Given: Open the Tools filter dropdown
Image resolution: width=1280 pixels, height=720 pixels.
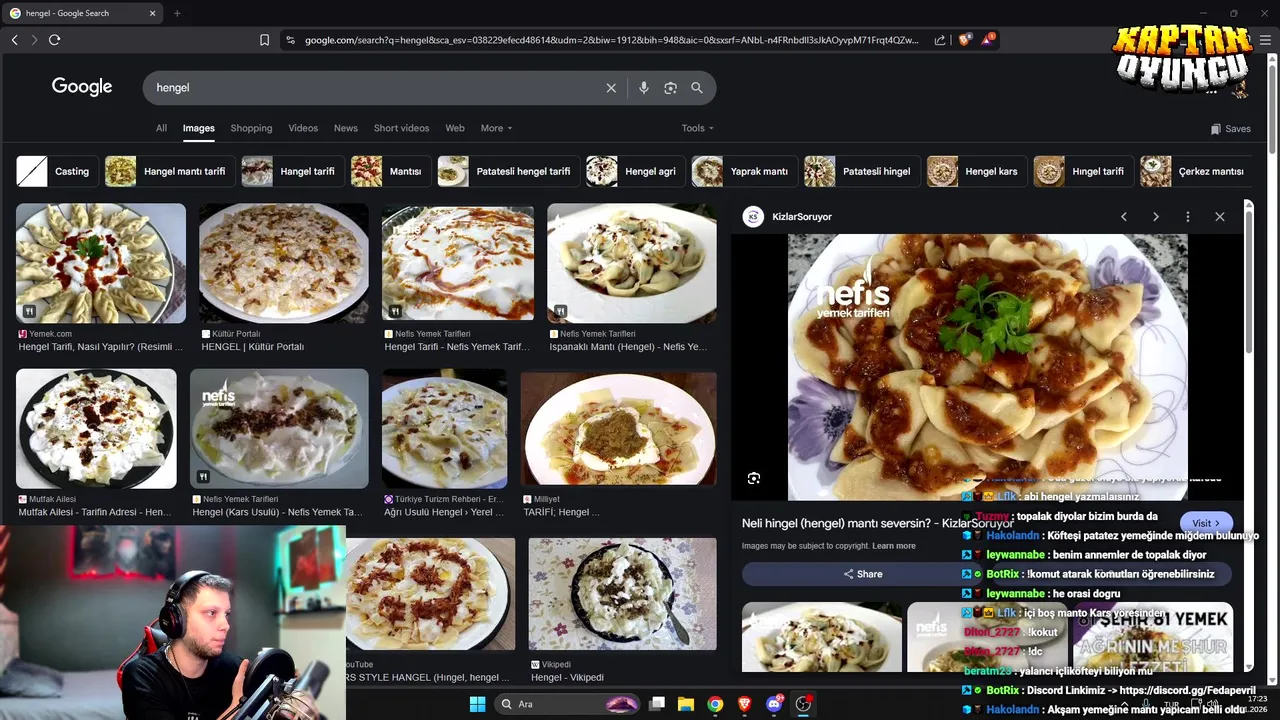Looking at the screenshot, I should [x=697, y=128].
